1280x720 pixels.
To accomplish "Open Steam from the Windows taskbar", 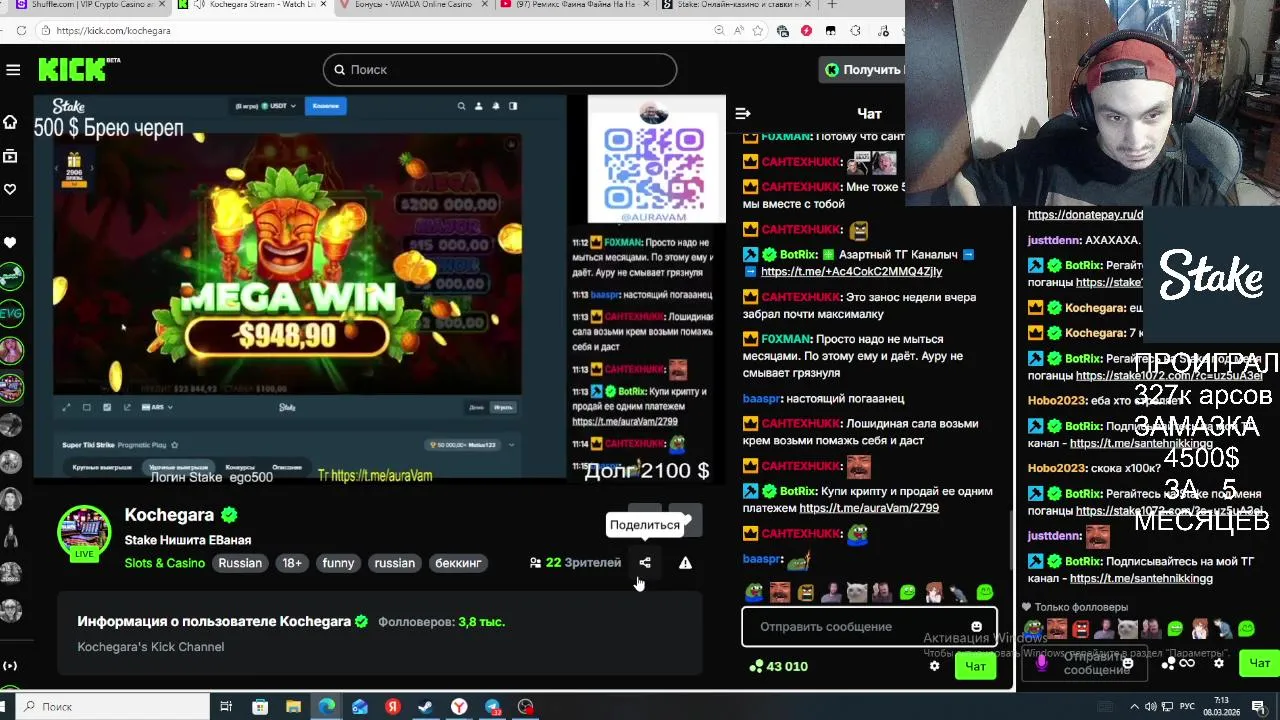I will pyautogui.click(x=425, y=707).
